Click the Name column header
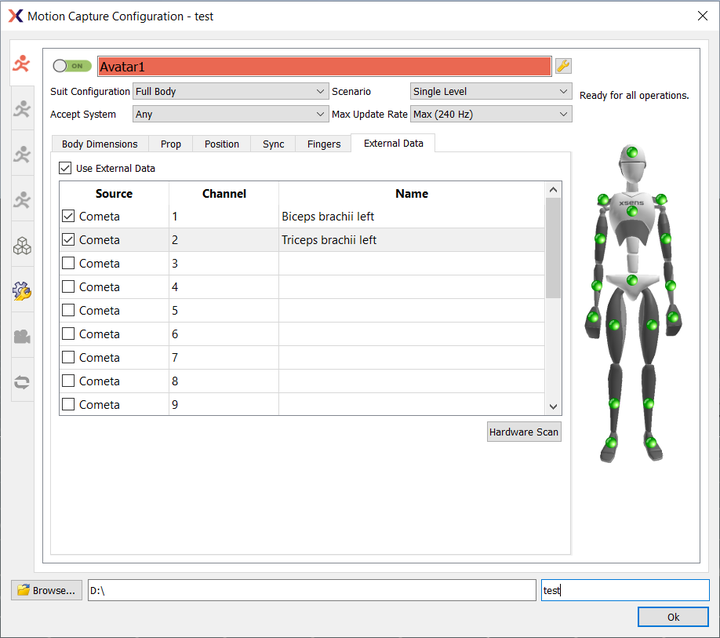 [x=411, y=193]
